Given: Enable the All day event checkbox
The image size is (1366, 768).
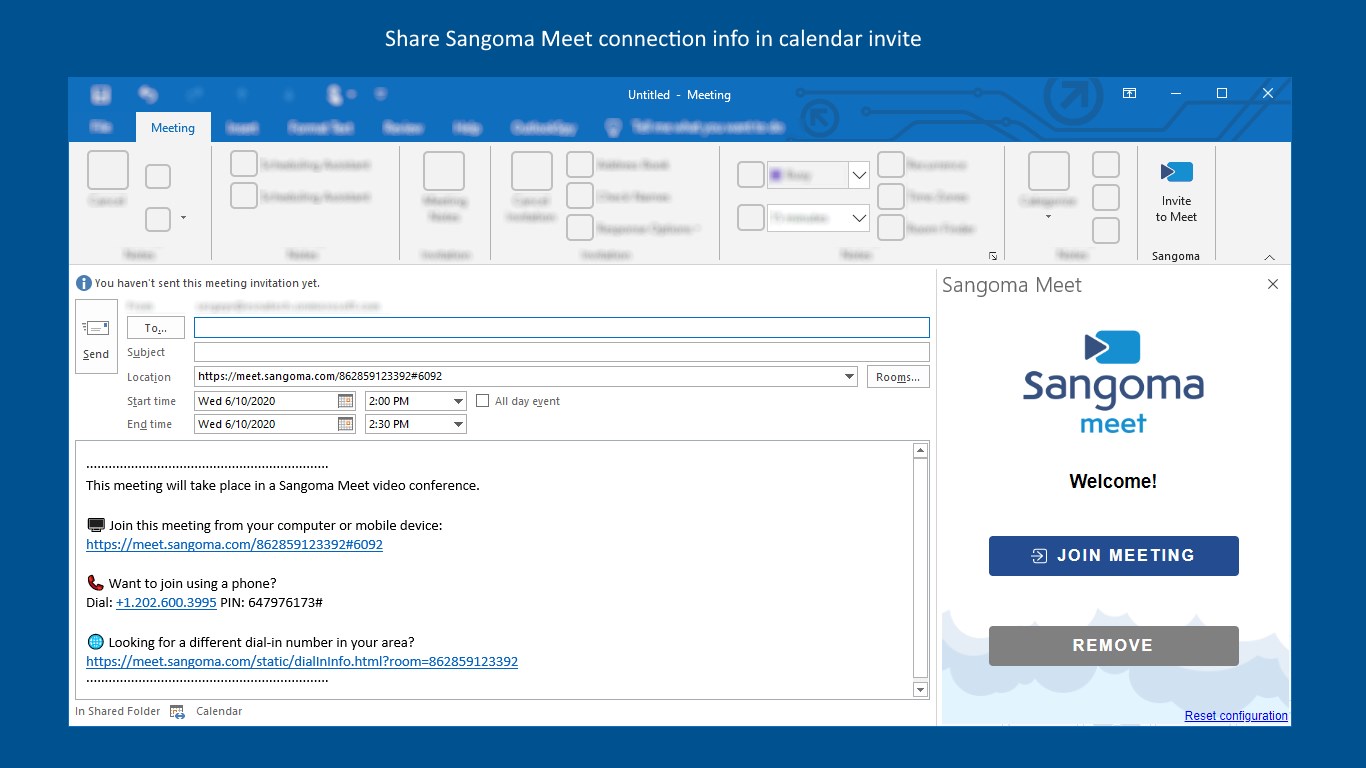Looking at the screenshot, I should (x=483, y=401).
